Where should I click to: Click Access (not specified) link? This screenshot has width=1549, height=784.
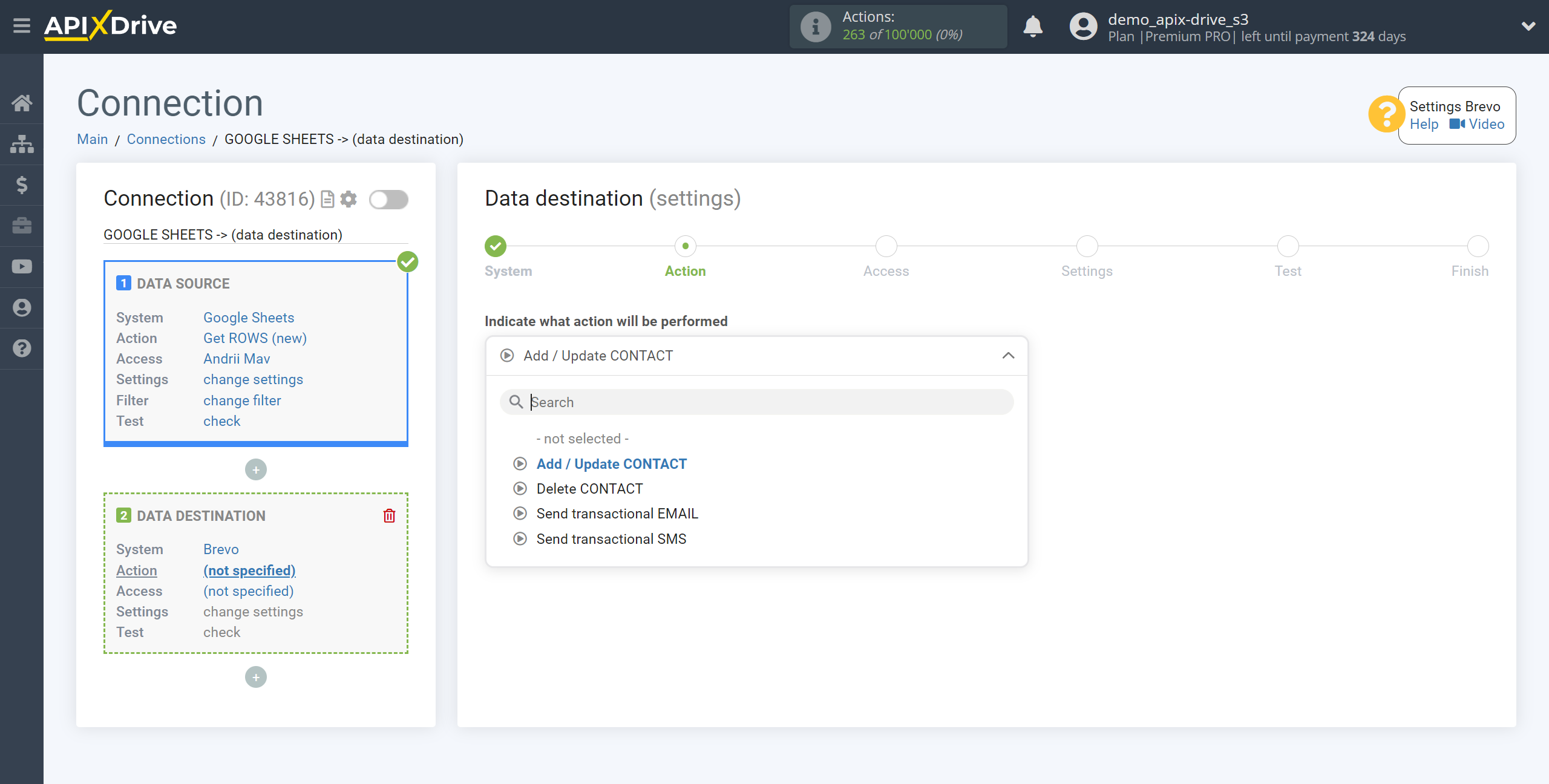[248, 591]
